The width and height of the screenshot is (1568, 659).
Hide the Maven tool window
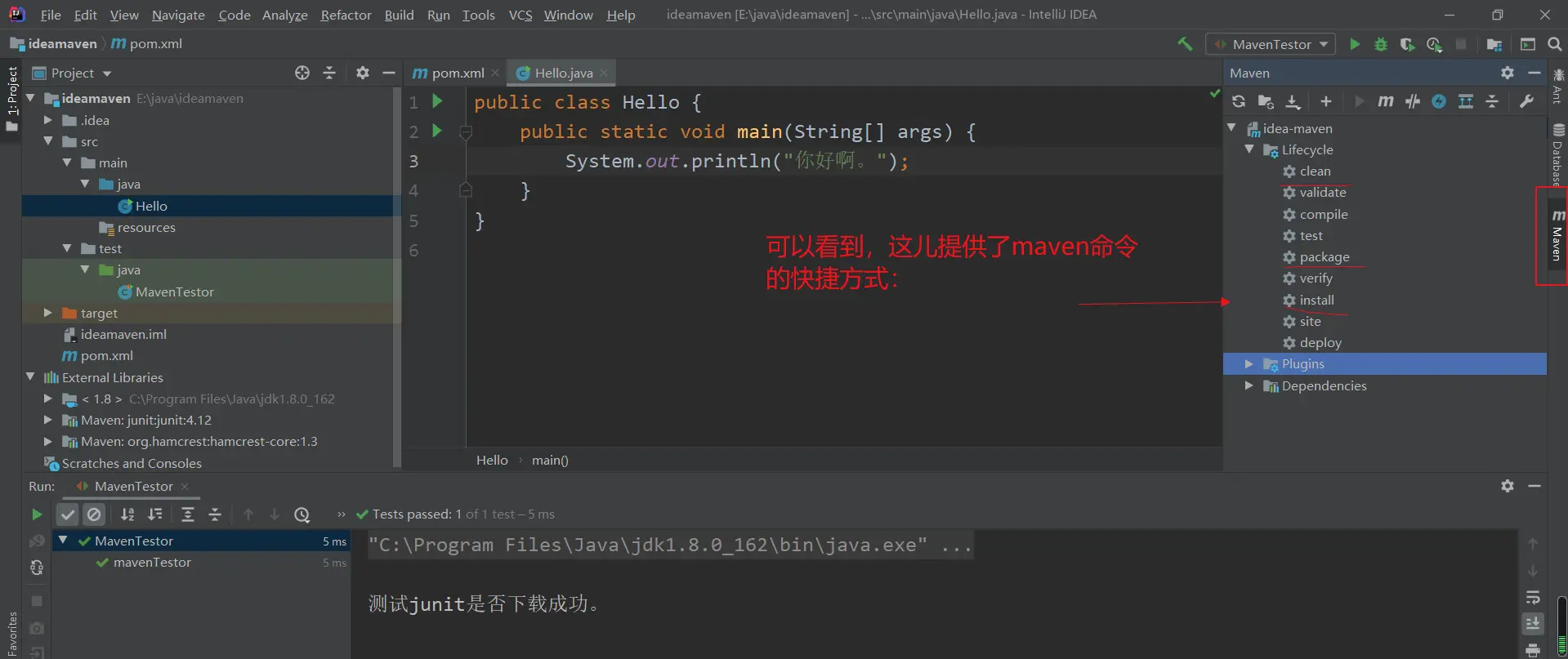pos(1534,73)
